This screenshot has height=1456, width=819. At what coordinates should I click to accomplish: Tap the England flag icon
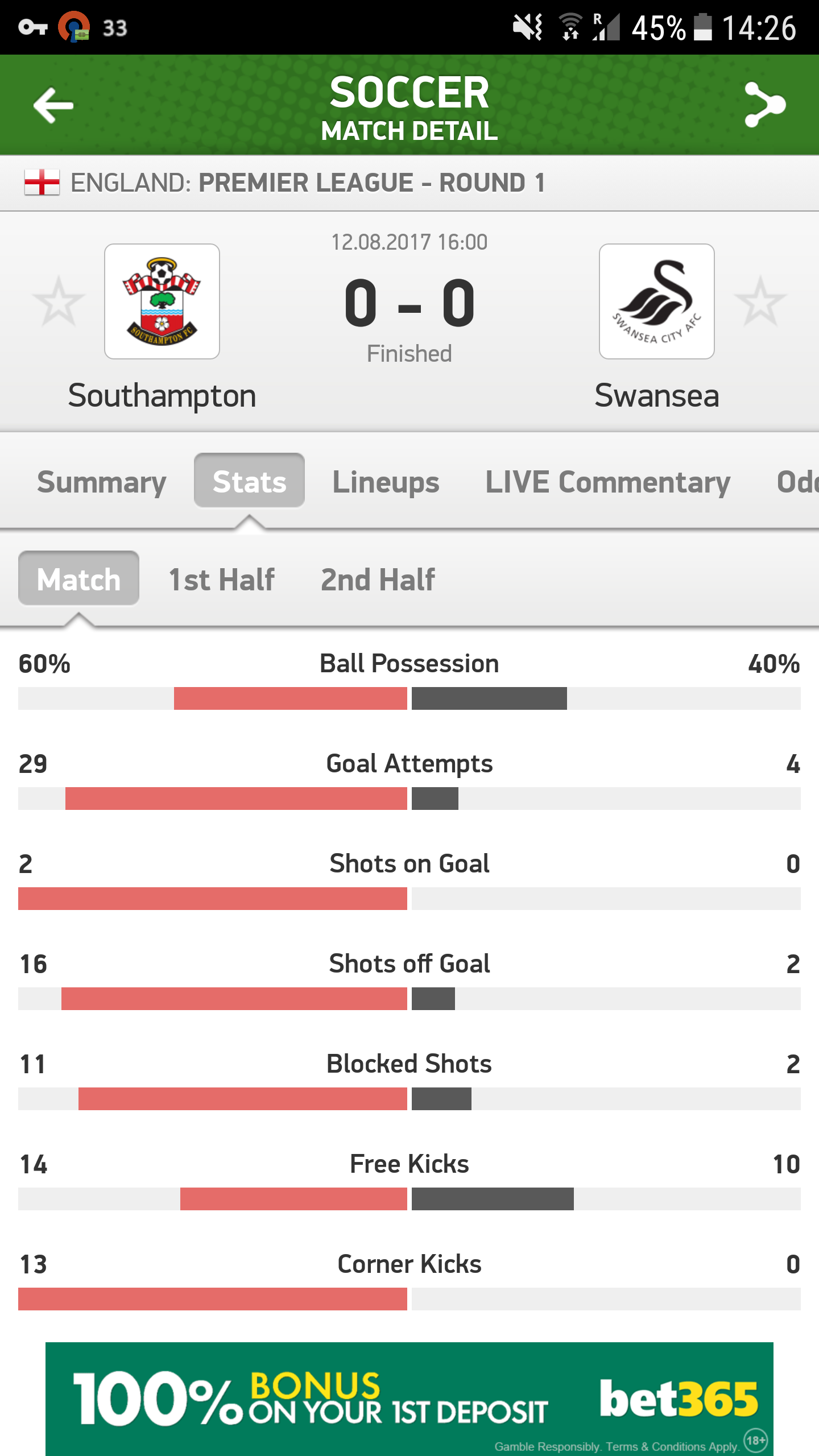42,183
